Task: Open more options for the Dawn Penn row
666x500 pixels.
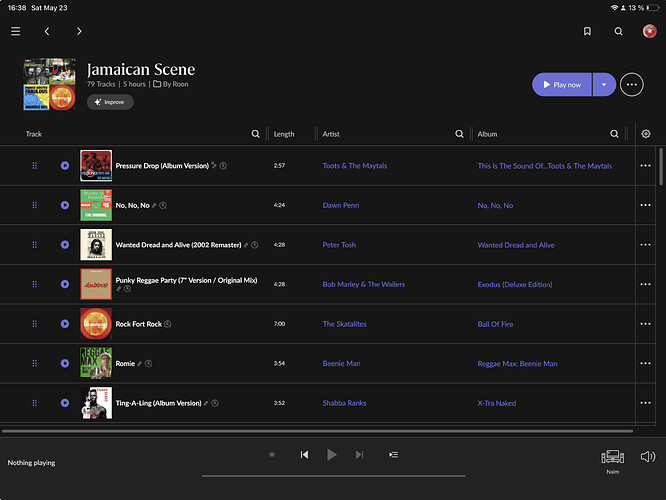Action: [646, 205]
